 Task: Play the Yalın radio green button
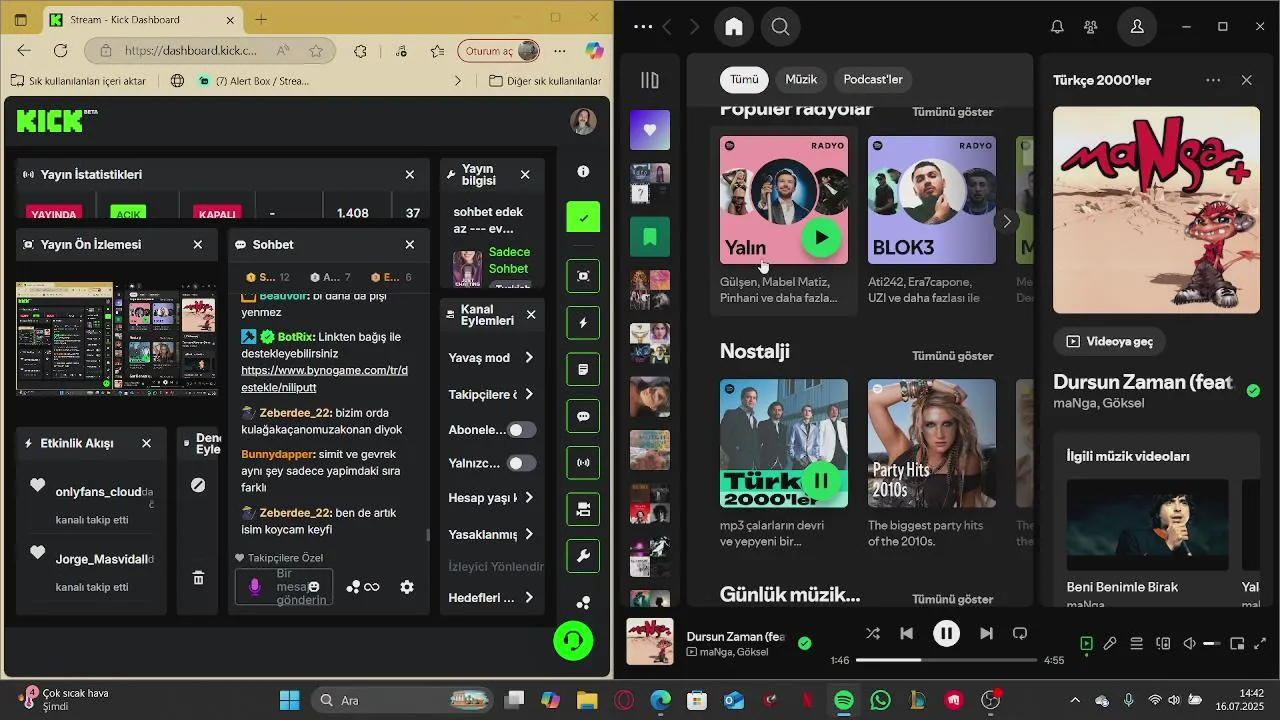tap(821, 238)
